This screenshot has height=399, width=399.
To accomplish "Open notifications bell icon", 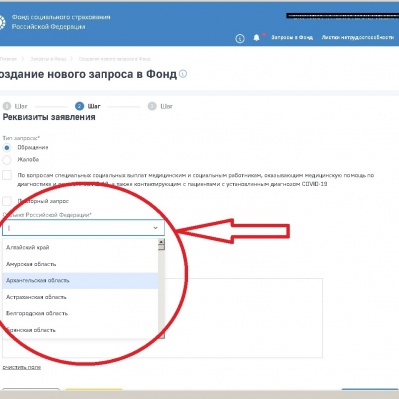I will 256,37.
